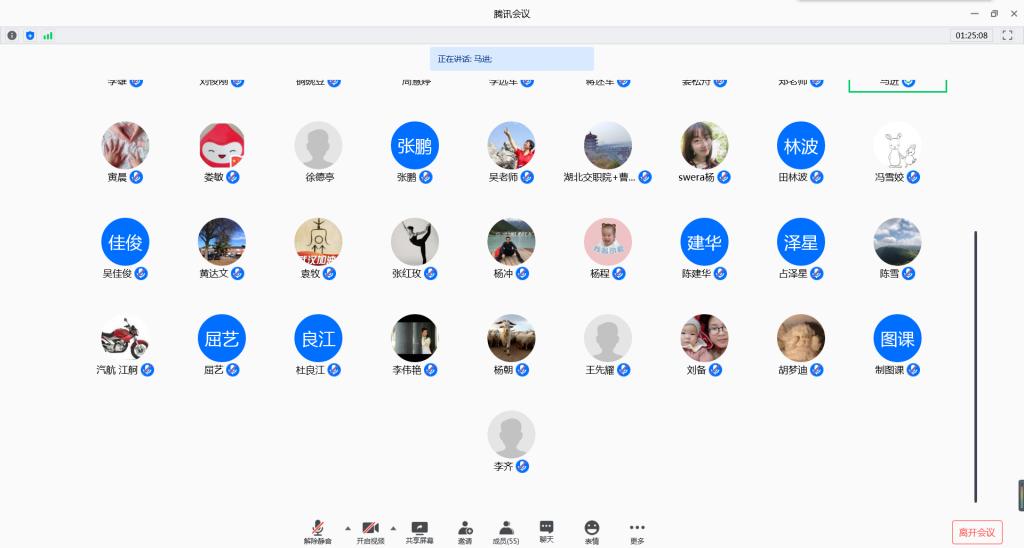Viewport: 1024px width, 548px height.
Task: Click the 正在讲话 speaking indicator banner
Action: [x=511, y=59]
